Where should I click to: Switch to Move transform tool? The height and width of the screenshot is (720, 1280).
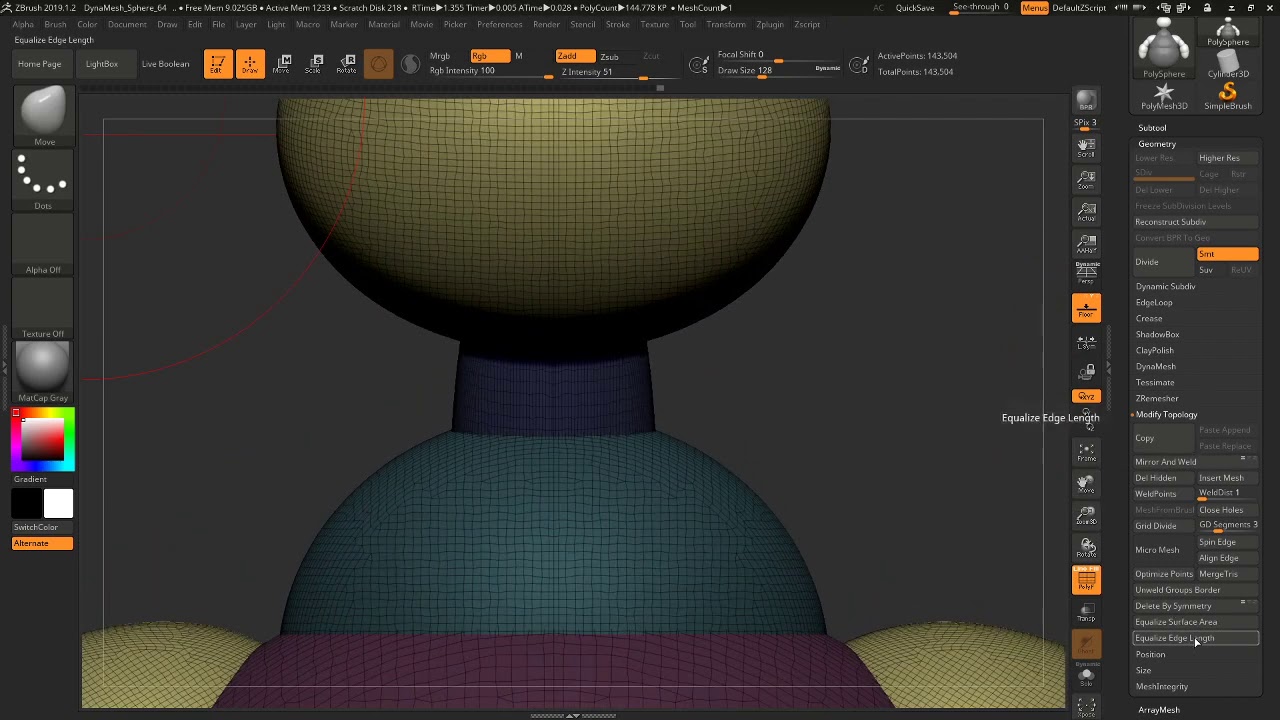pos(283,64)
